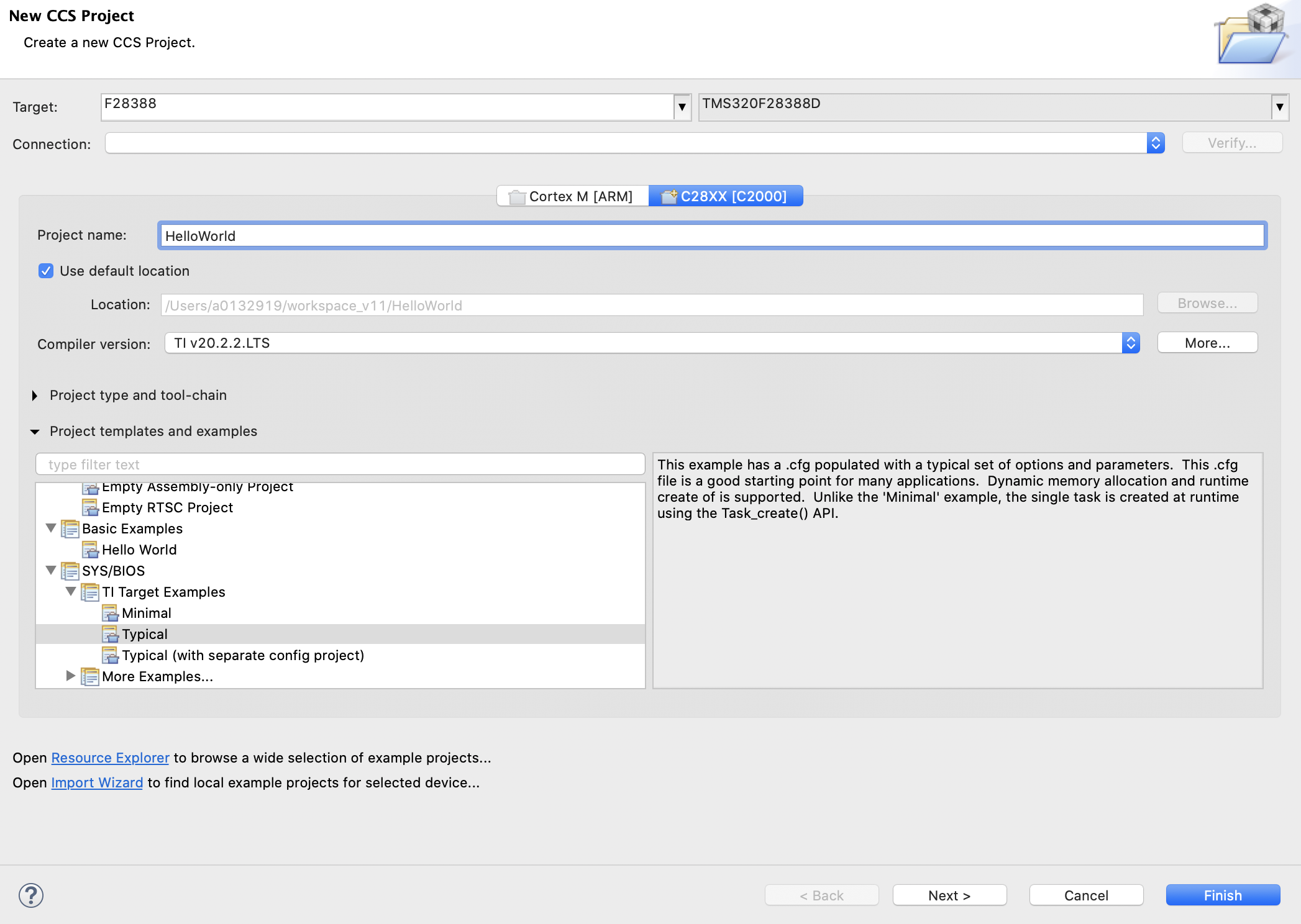Click the separate config project Typical icon
The height and width of the screenshot is (924, 1301).
(111, 655)
